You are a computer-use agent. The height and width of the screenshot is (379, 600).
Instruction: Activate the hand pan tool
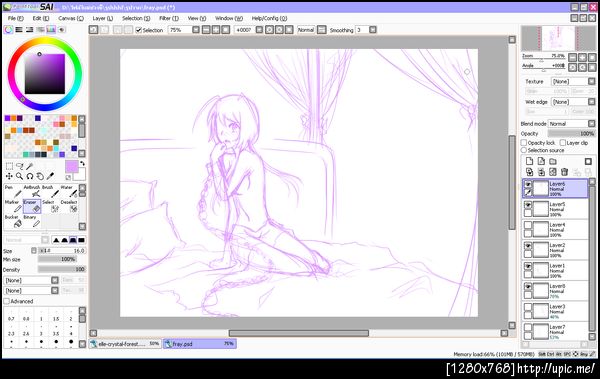click(40, 176)
